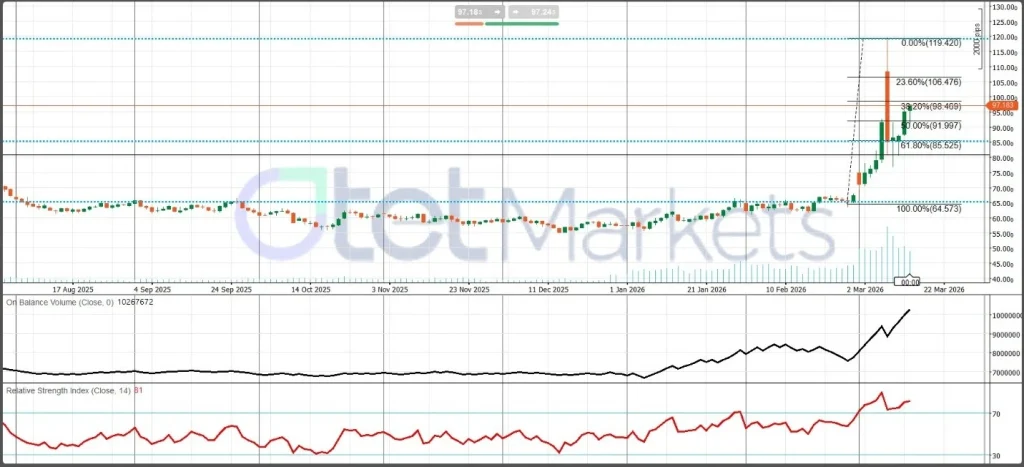Click the green buy sentiment bar
The image size is (1024, 467).
pos(523,22)
